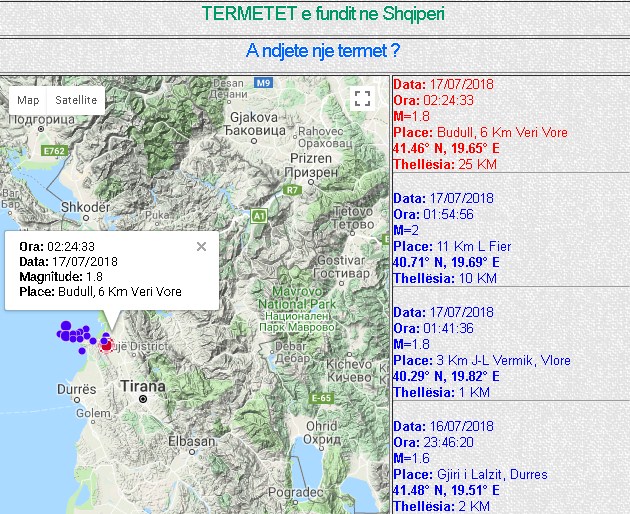Click coordinates '40.29° N, 19.82° E'
Screen dimensions: 630x514
[x=446, y=377]
